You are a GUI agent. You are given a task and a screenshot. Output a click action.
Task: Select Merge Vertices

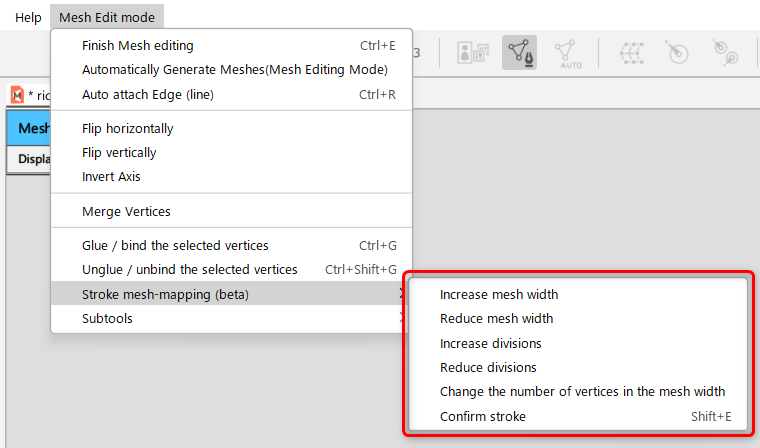point(126,212)
